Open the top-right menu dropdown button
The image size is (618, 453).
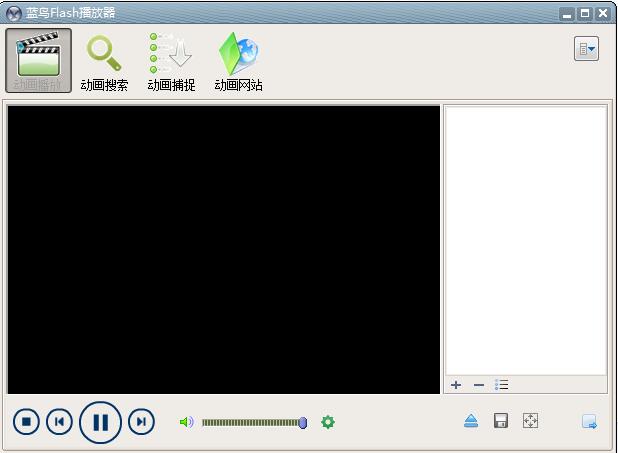point(586,49)
